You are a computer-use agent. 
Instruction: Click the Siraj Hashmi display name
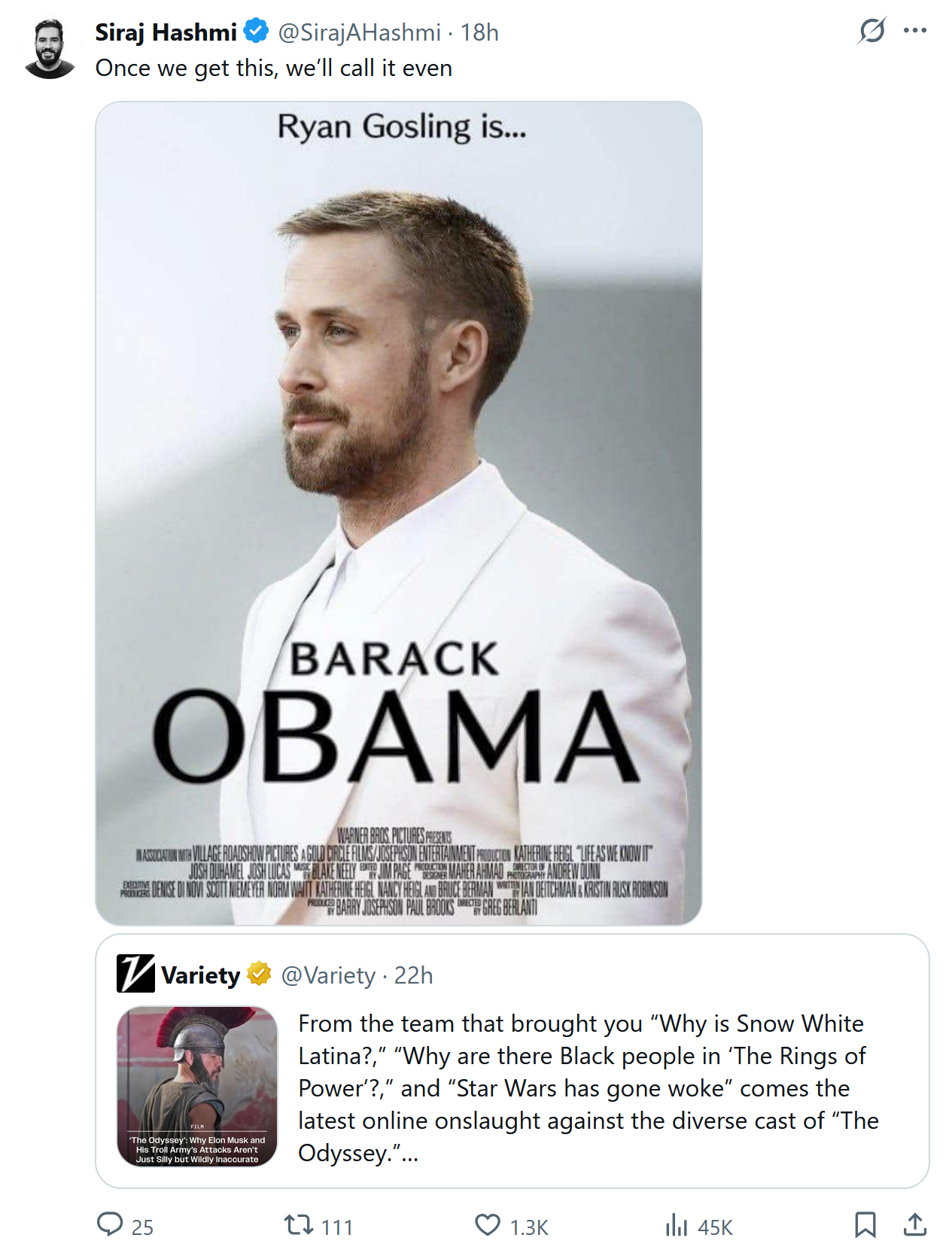pyautogui.click(x=166, y=32)
